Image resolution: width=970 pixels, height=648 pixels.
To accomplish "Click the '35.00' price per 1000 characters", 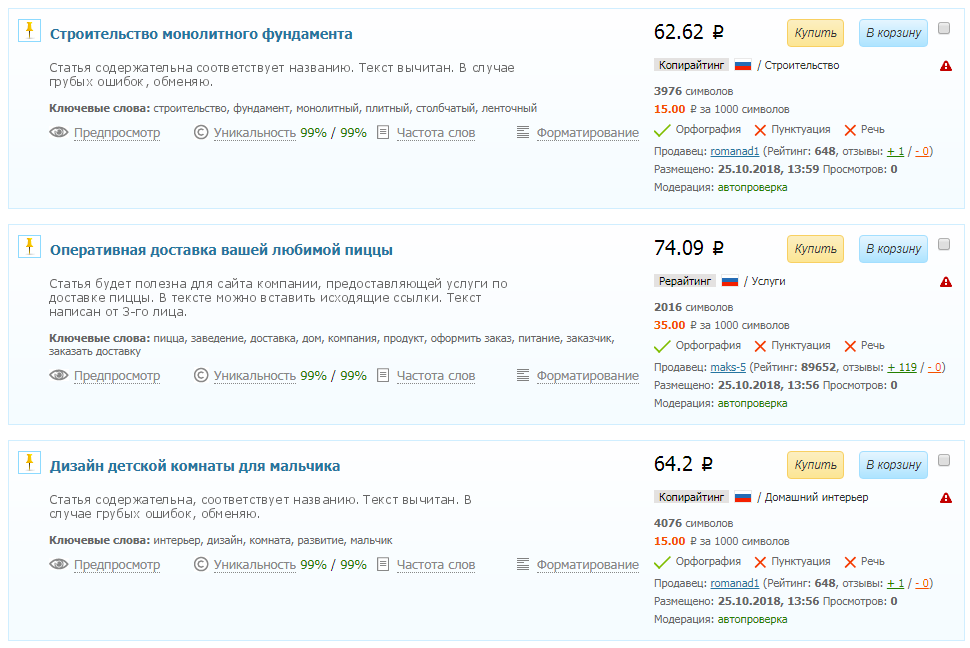I will click(669, 325).
